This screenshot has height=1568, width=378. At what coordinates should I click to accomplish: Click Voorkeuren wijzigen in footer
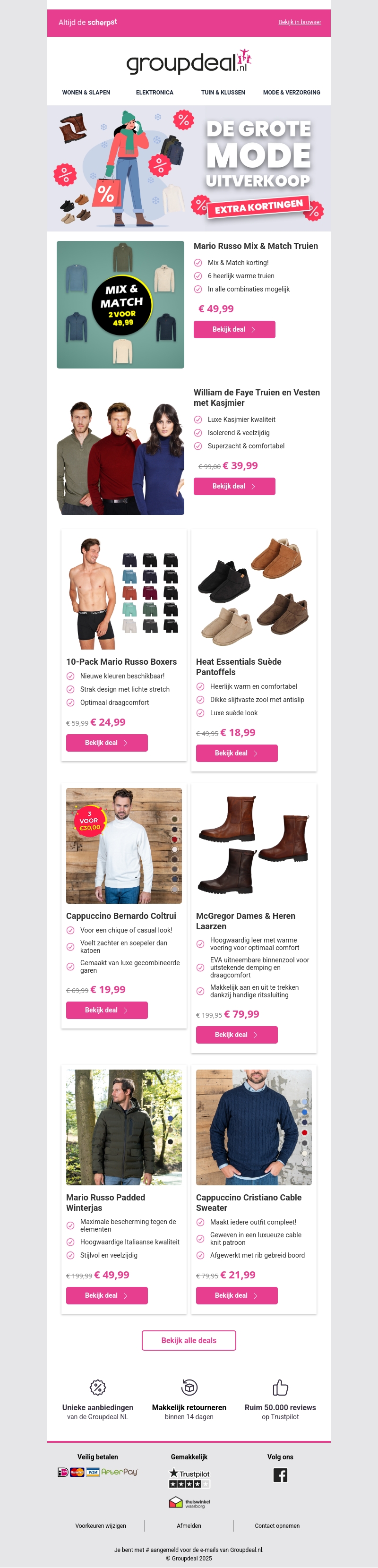click(x=101, y=1526)
